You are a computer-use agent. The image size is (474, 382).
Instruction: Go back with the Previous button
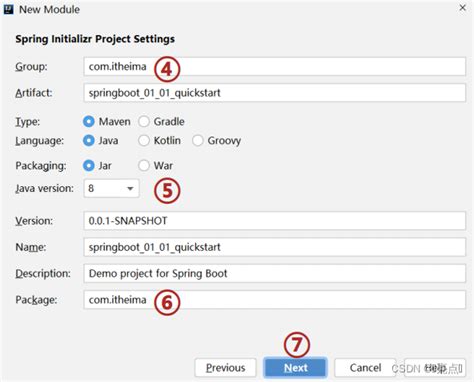coord(225,368)
